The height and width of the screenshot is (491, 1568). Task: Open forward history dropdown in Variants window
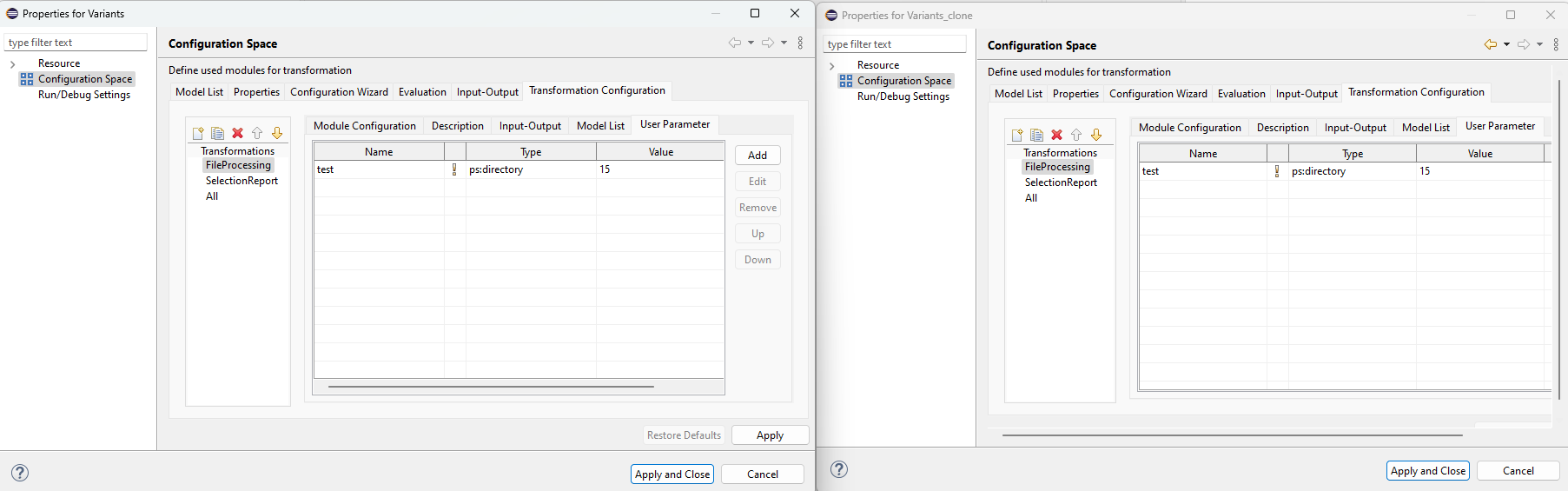(784, 43)
